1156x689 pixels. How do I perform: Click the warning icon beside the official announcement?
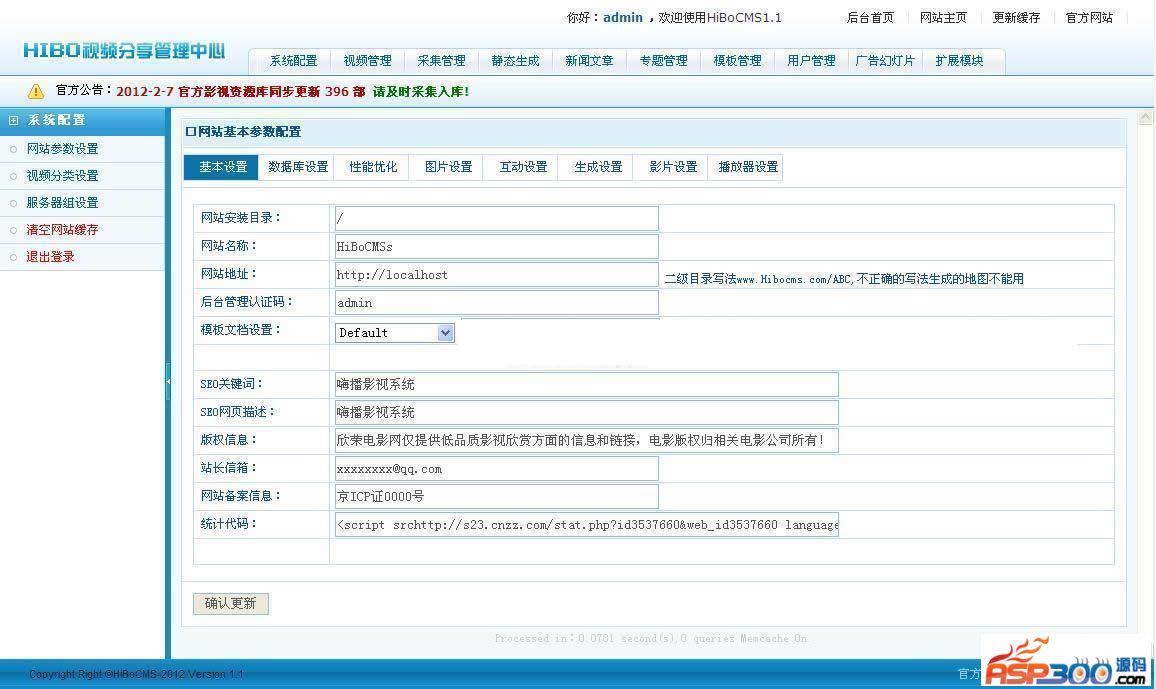tap(36, 91)
